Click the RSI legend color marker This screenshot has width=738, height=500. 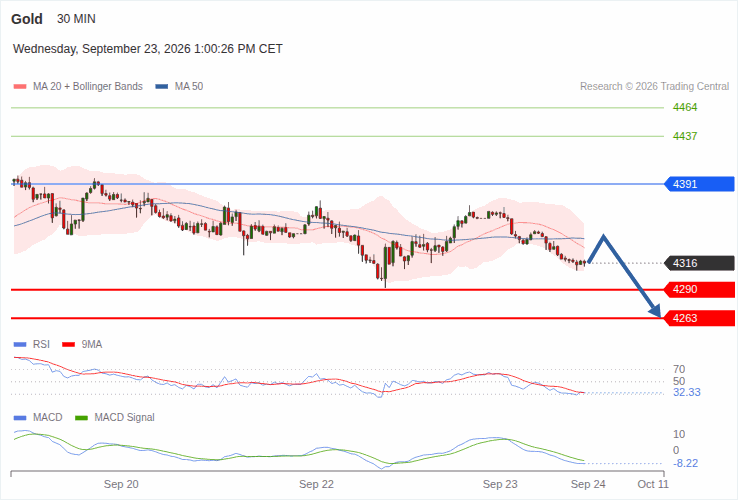20,345
